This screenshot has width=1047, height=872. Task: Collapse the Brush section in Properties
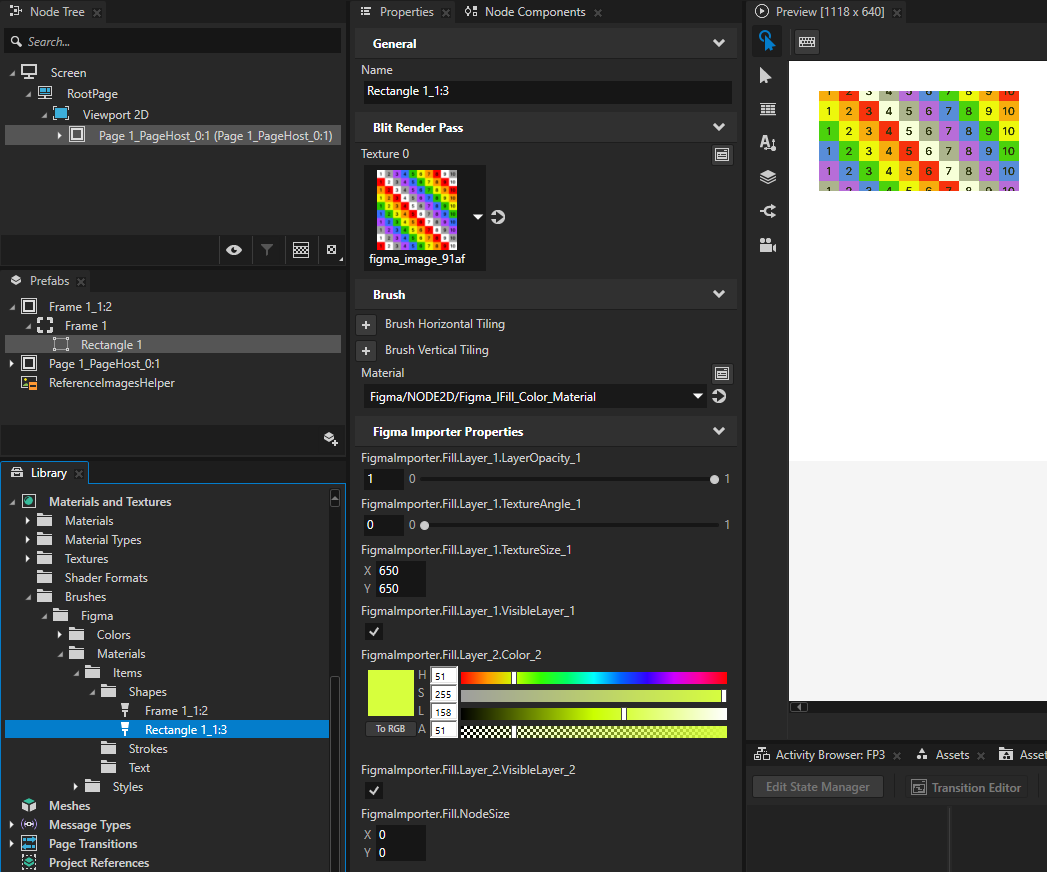tap(718, 294)
